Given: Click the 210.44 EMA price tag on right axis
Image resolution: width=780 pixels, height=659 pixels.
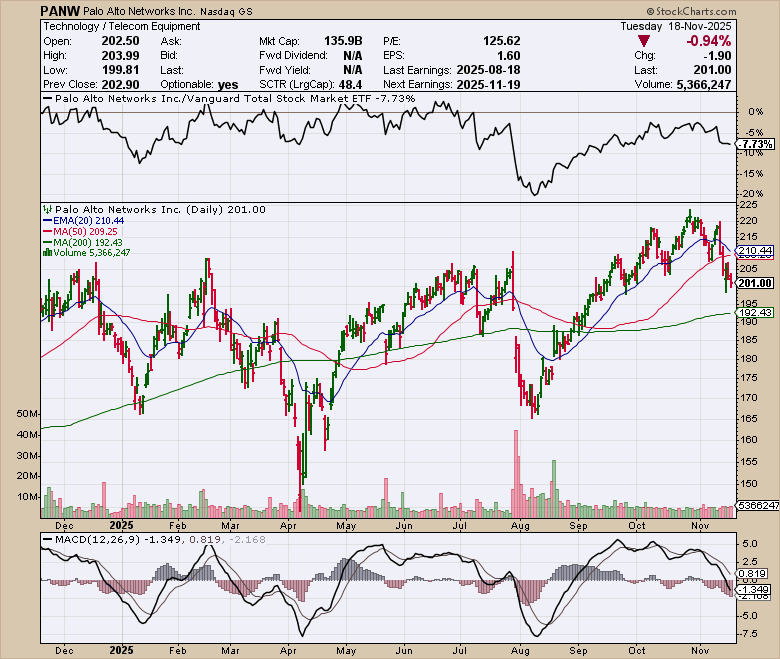Looking at the screenshot, I should 756,250.
